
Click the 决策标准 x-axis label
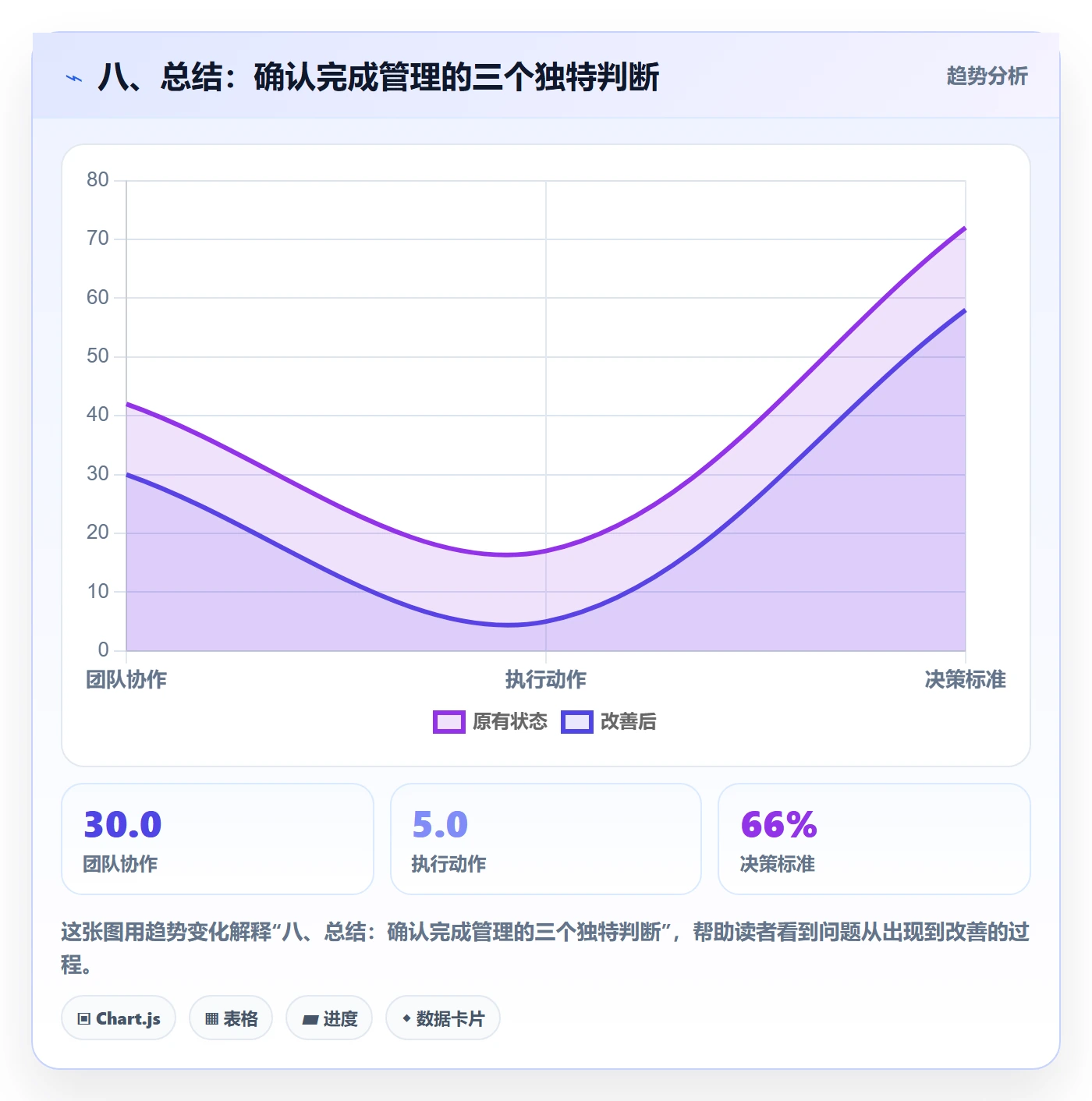pyautogui.click(x=966, y=680)
